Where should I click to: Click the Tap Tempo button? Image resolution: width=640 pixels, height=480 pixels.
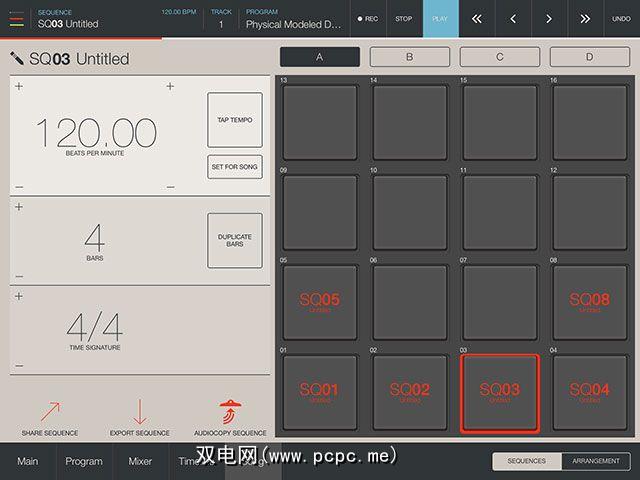[235, 120]
